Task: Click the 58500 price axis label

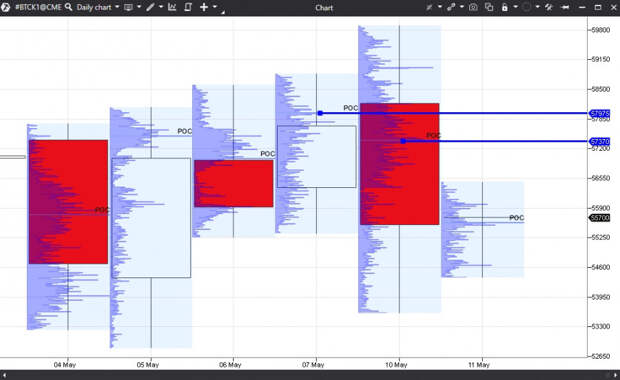Action: pyautogui.click(x=601, y=89)
